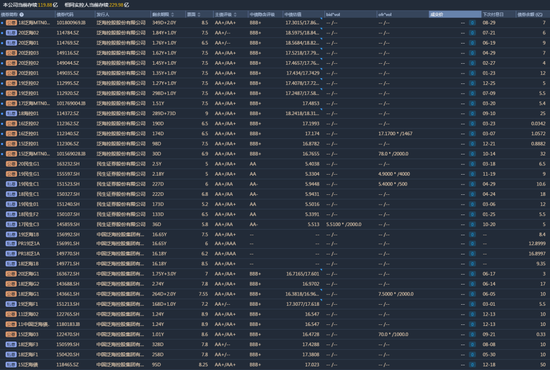
Task: Click the orange tag in row 163672.SH
Action: [x=11, y=274]
